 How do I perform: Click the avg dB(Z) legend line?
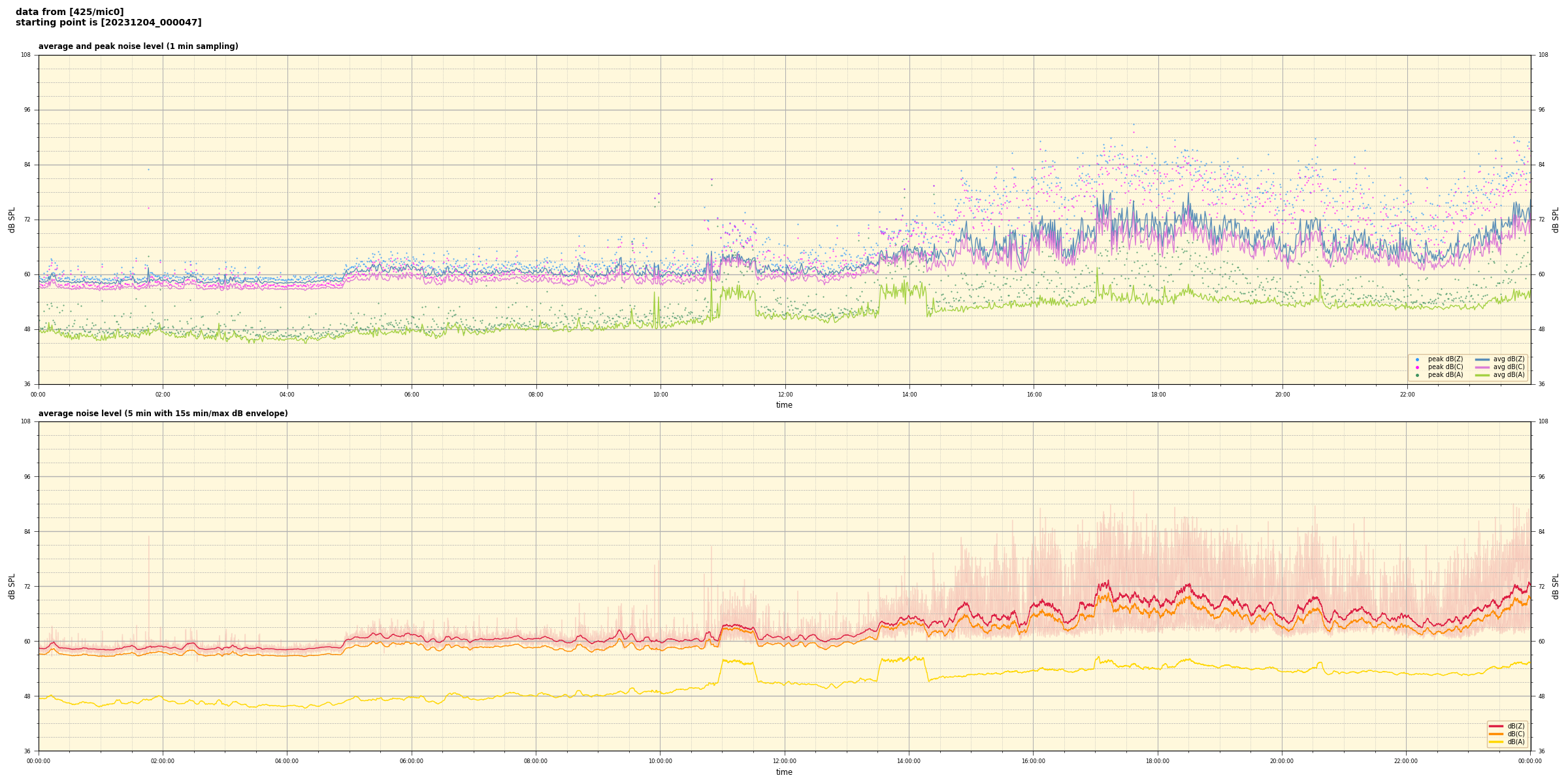[x=1482, y=359]
